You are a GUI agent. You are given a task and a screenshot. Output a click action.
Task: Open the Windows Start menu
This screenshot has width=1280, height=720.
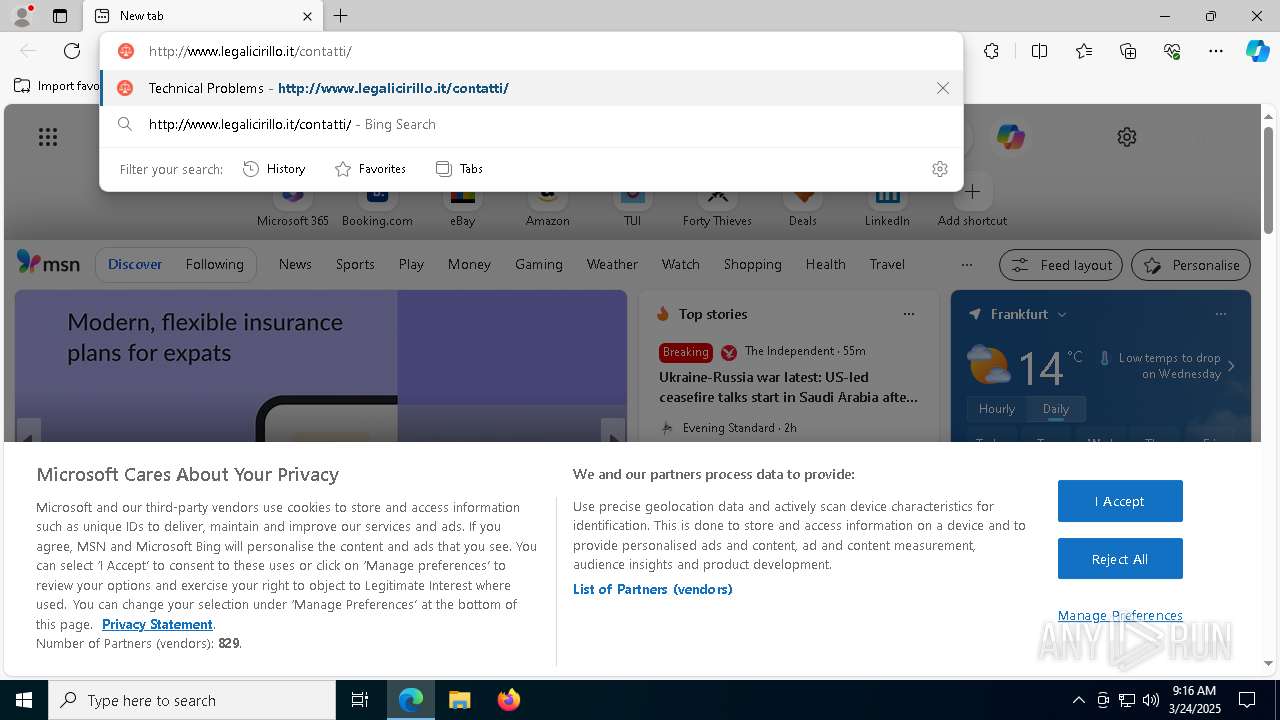pyautogui.click(x=24, y=700)
